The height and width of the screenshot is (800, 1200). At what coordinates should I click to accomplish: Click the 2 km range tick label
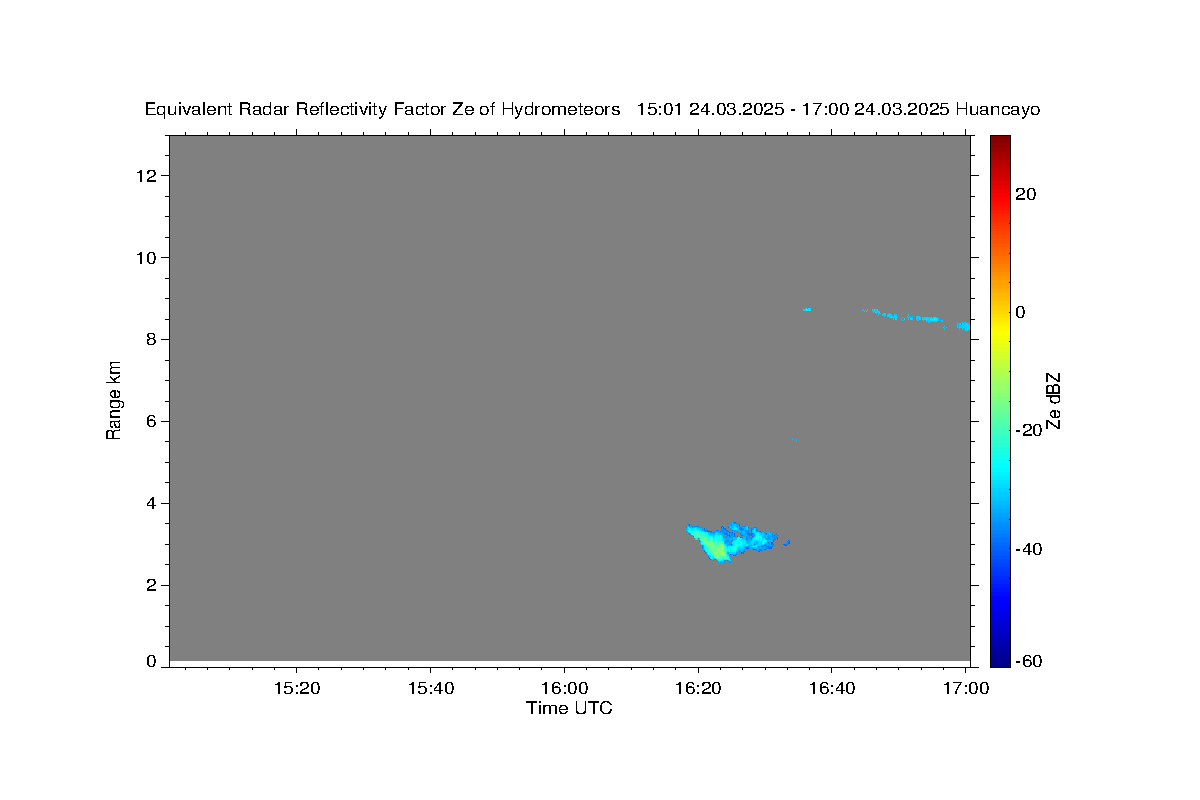point(153,585)
